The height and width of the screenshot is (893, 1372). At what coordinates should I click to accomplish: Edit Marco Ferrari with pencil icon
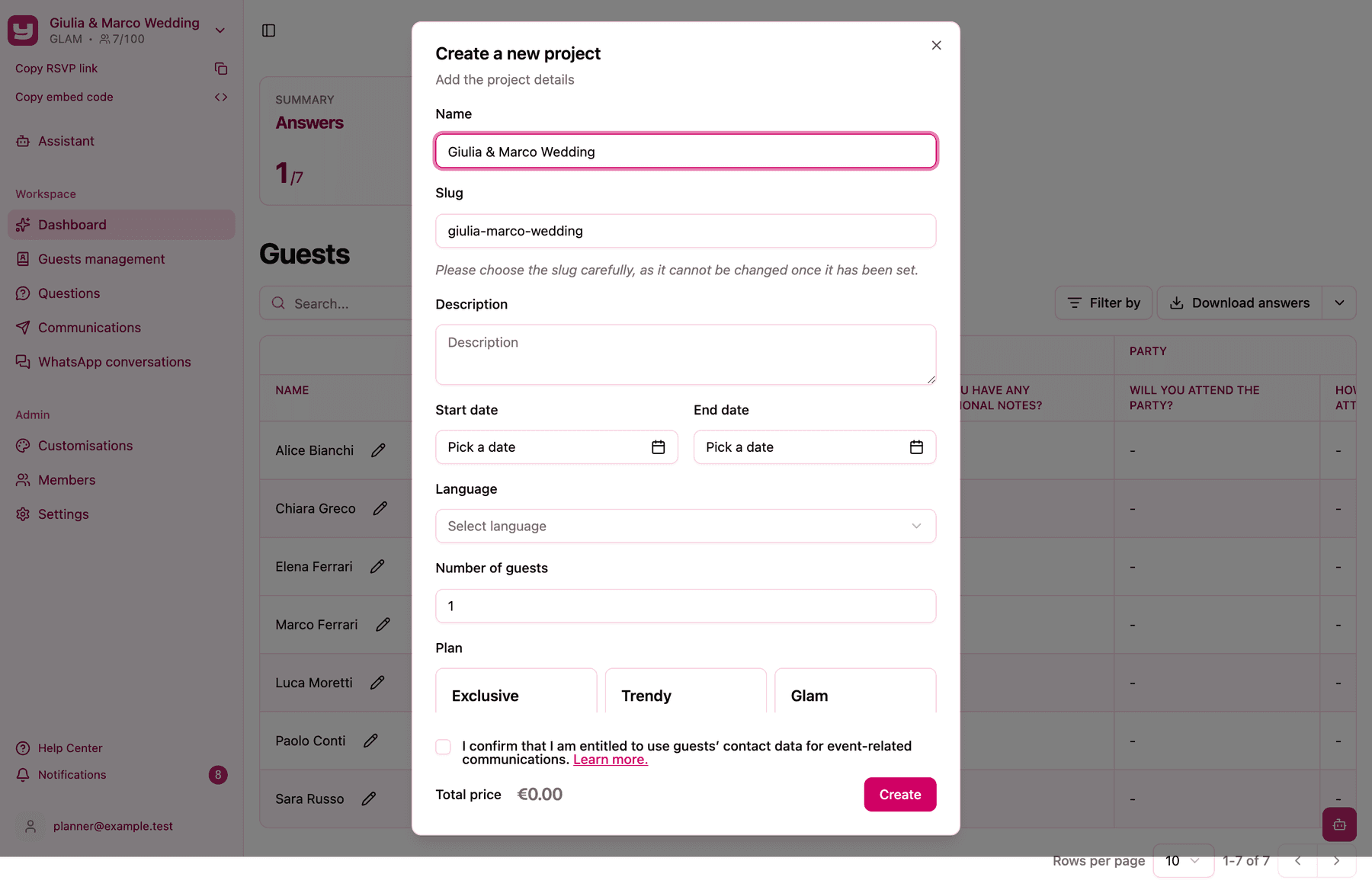click(383, 625)
